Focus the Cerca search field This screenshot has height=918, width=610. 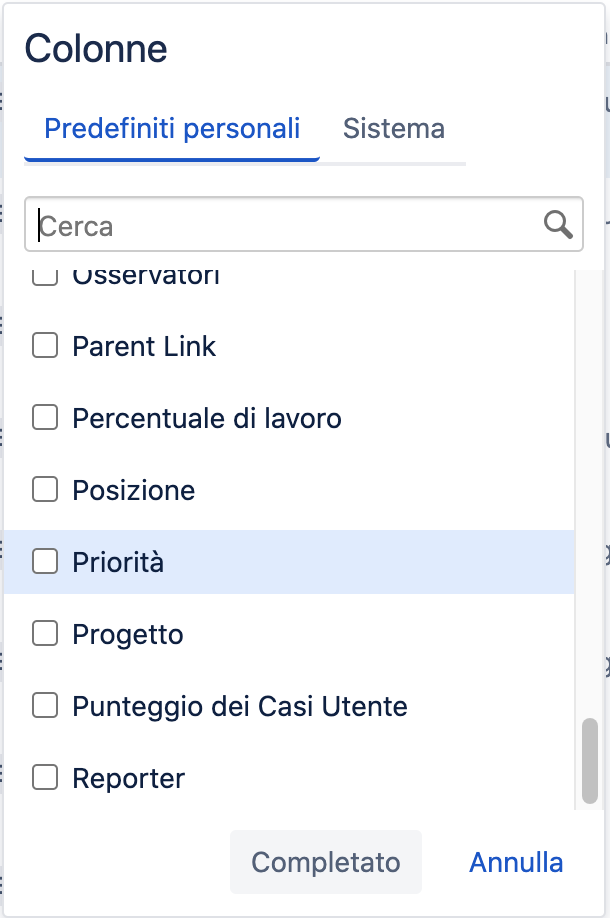pyautogui.click(x=304, y=224)
